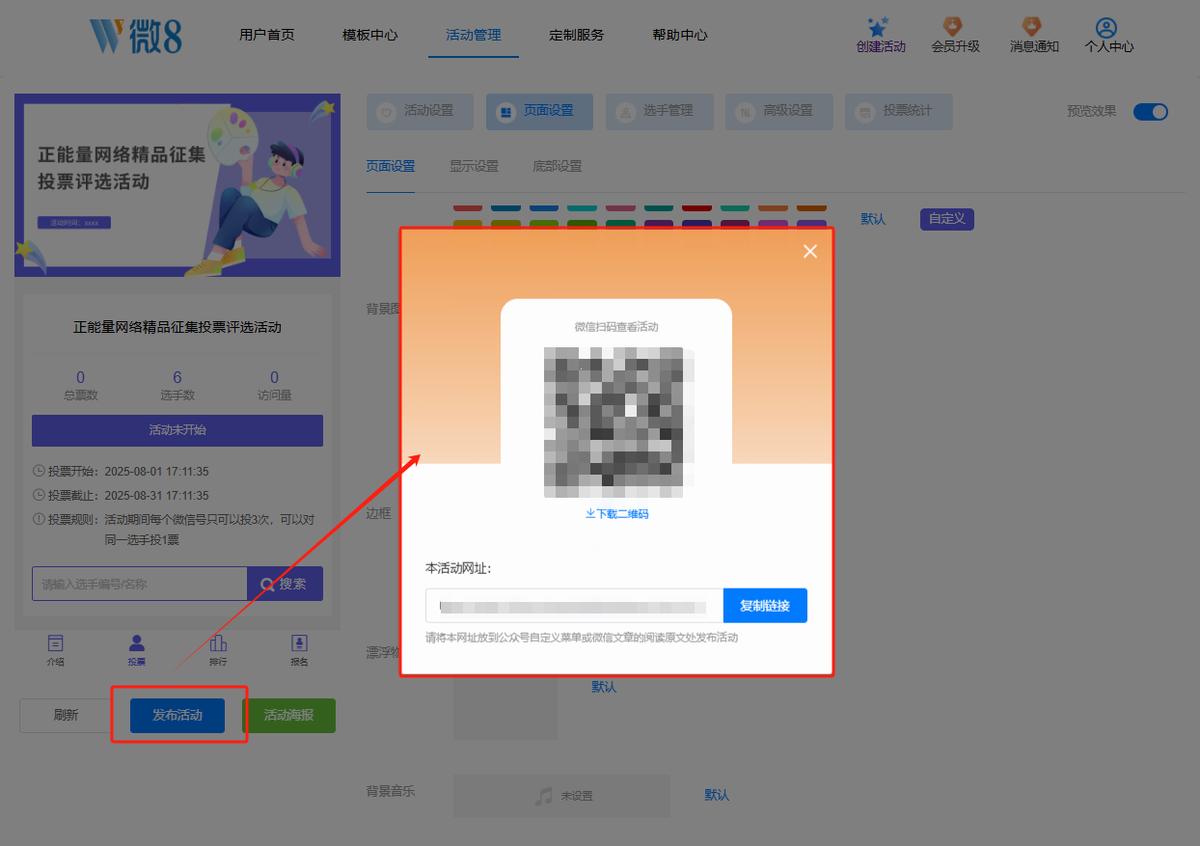Open 会员升级 membership upgrade icon
This screenshot has width=1200, height=846.
[x=954, y=26]
